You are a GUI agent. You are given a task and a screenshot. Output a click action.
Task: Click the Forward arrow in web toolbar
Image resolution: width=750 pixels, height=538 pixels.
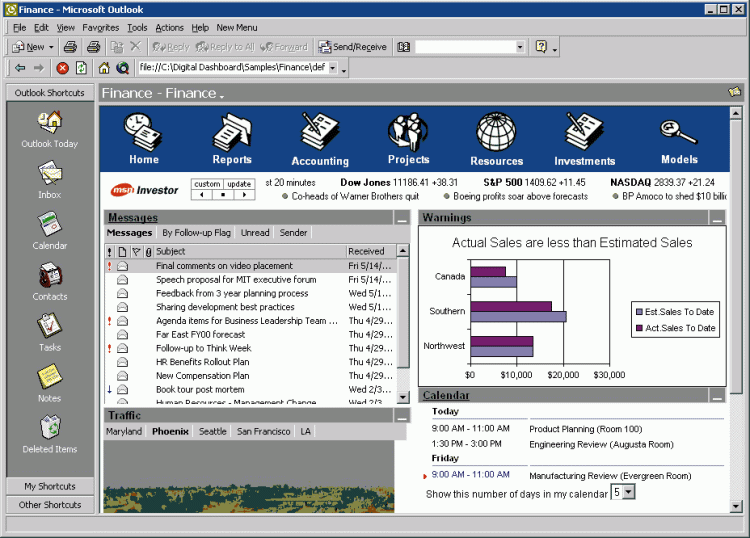39,68
